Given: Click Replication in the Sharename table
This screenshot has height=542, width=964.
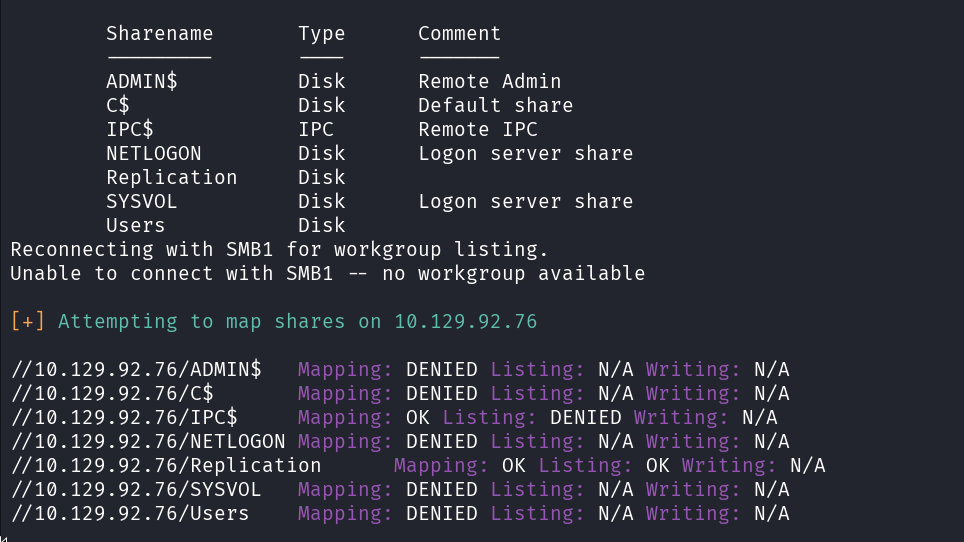Looking at the screenshot, I should [171, 177].
